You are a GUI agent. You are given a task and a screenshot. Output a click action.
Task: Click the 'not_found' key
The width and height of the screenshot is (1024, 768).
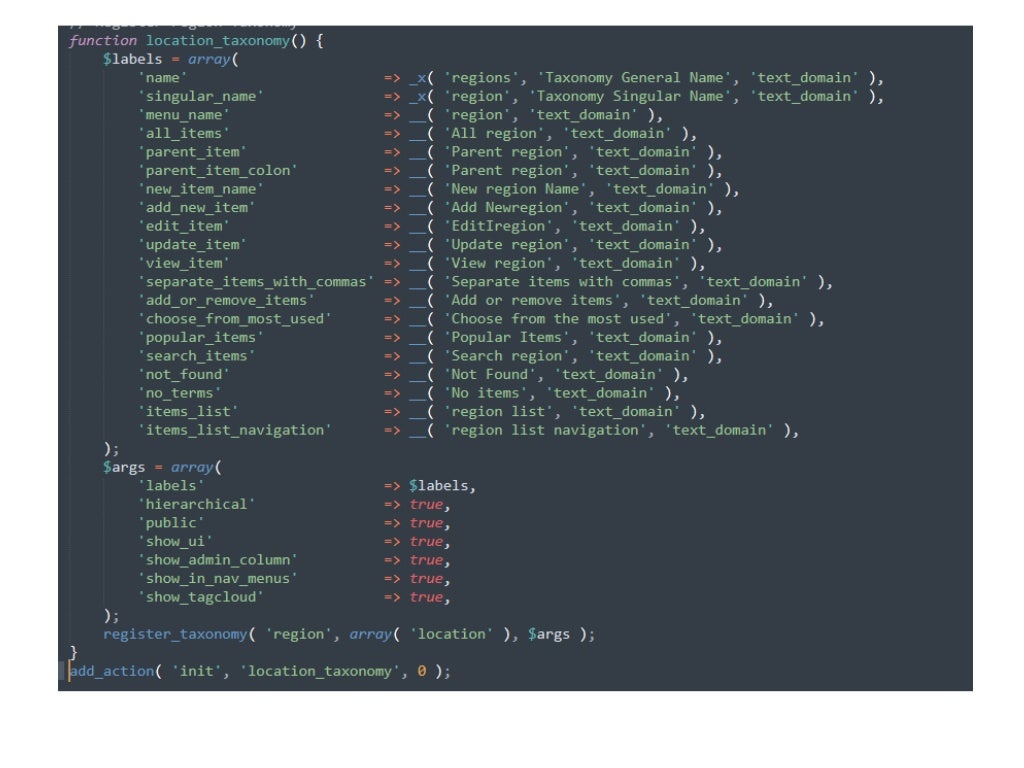(184, 374)
